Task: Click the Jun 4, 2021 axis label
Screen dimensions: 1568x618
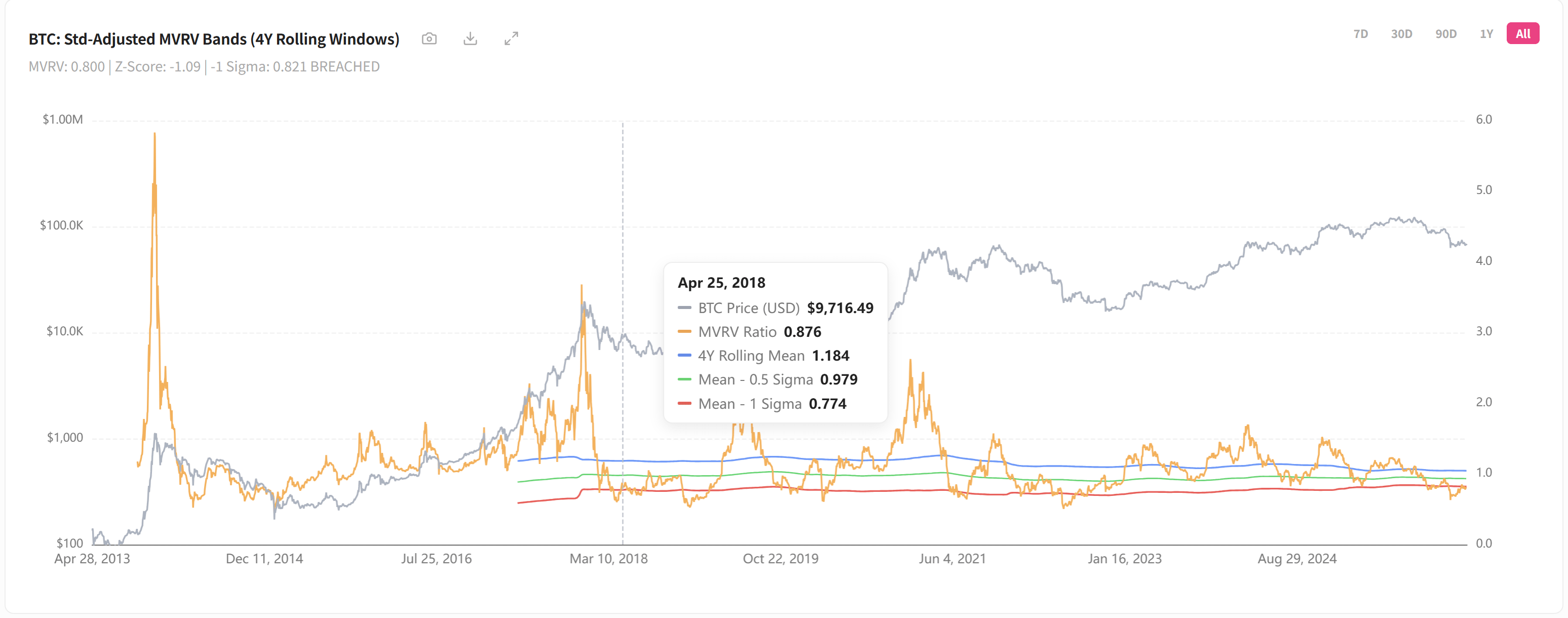Action: (952, 558)
